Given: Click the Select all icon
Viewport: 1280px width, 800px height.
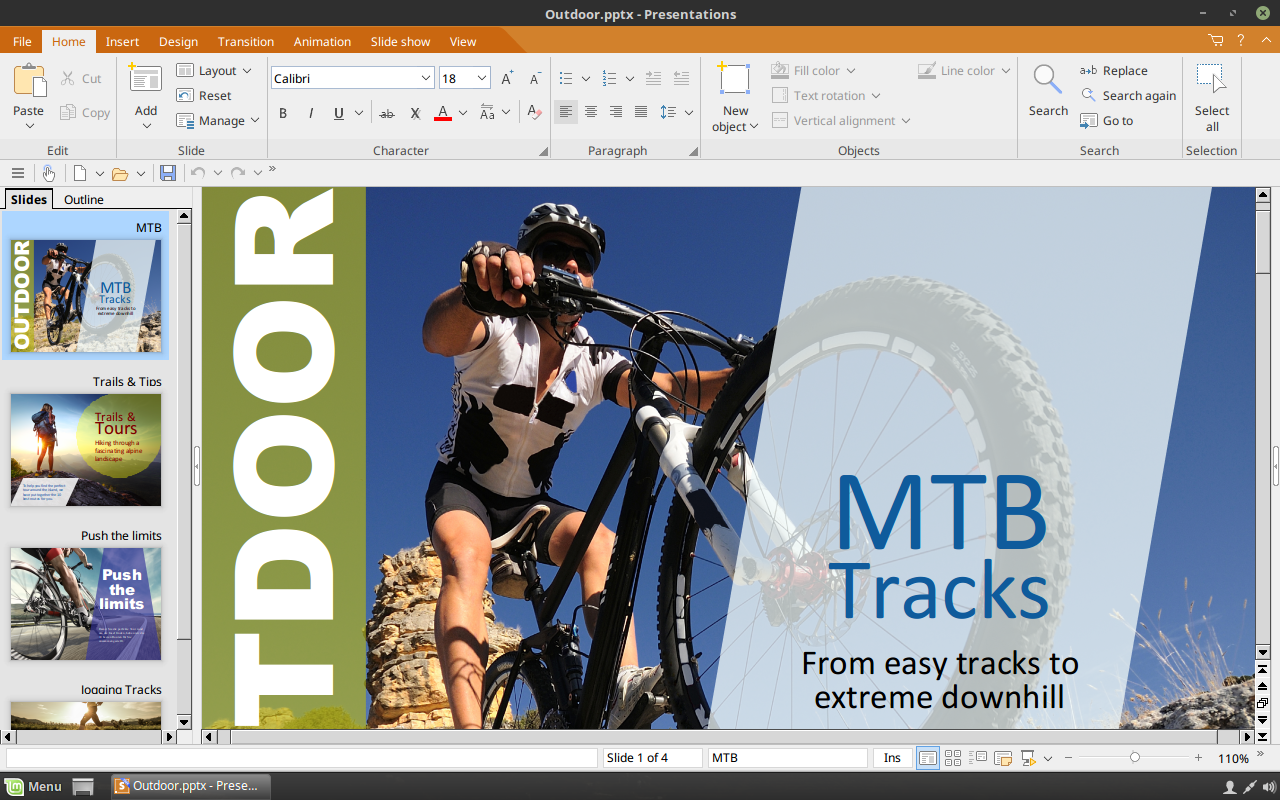Looking at the screenshot, I should (1211, 80).
